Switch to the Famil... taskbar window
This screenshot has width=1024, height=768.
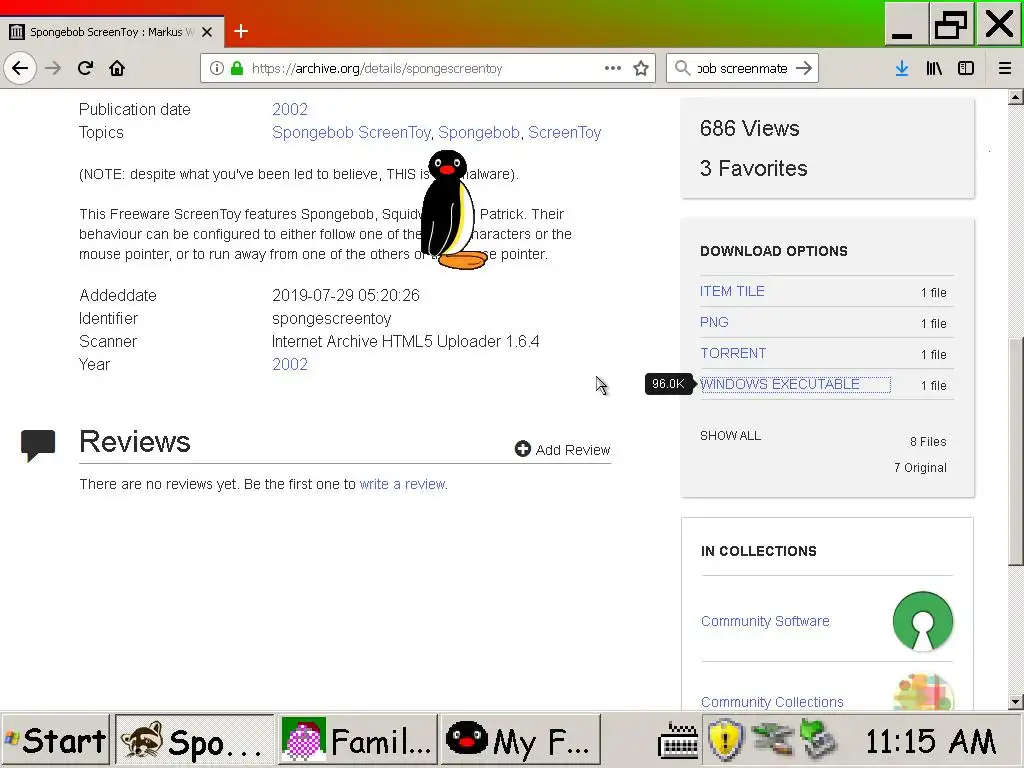pos(358,741)
